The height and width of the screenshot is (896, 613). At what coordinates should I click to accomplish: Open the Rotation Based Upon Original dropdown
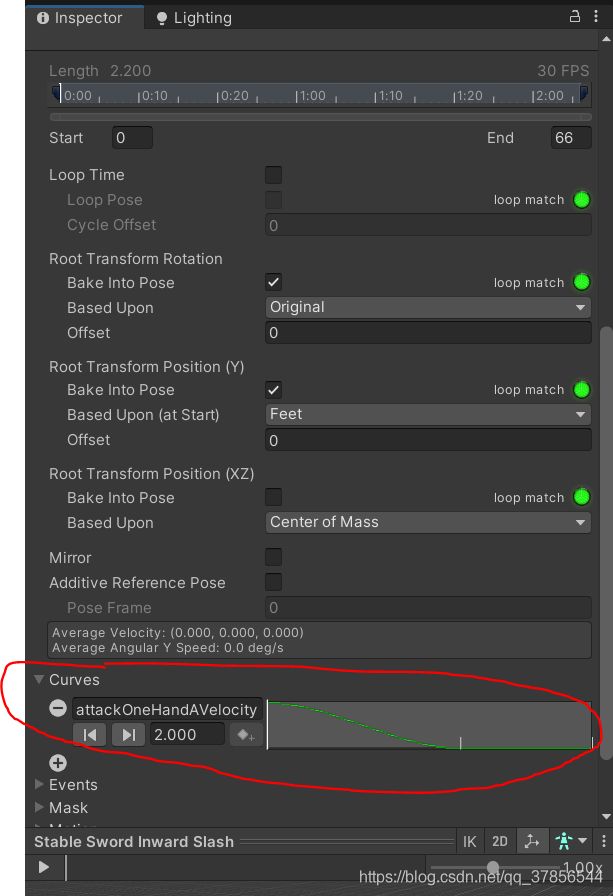(428, 307)
